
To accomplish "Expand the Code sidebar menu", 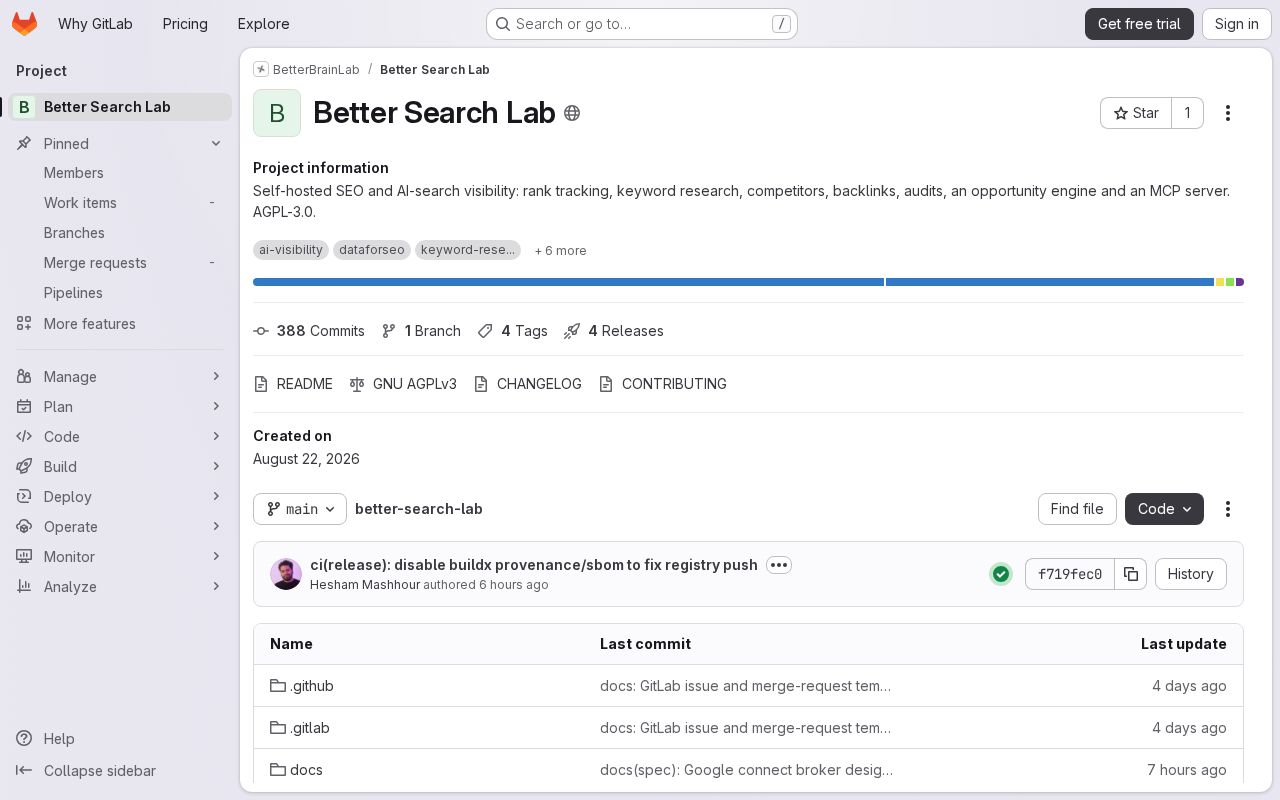I will pos(120,437).
